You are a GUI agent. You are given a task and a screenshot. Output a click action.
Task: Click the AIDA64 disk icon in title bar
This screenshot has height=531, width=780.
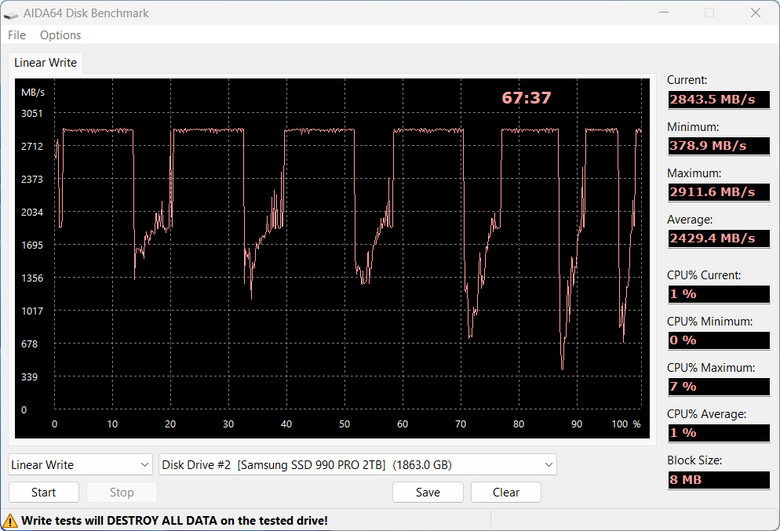10,13
